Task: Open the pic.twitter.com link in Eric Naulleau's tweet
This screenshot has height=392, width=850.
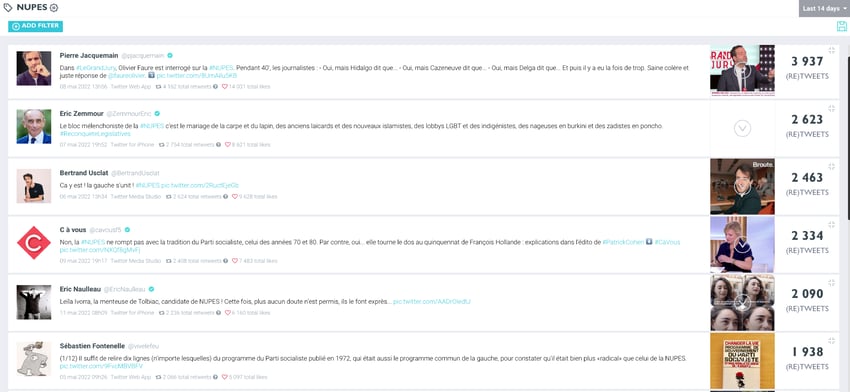Action: (x=432, y=301)
